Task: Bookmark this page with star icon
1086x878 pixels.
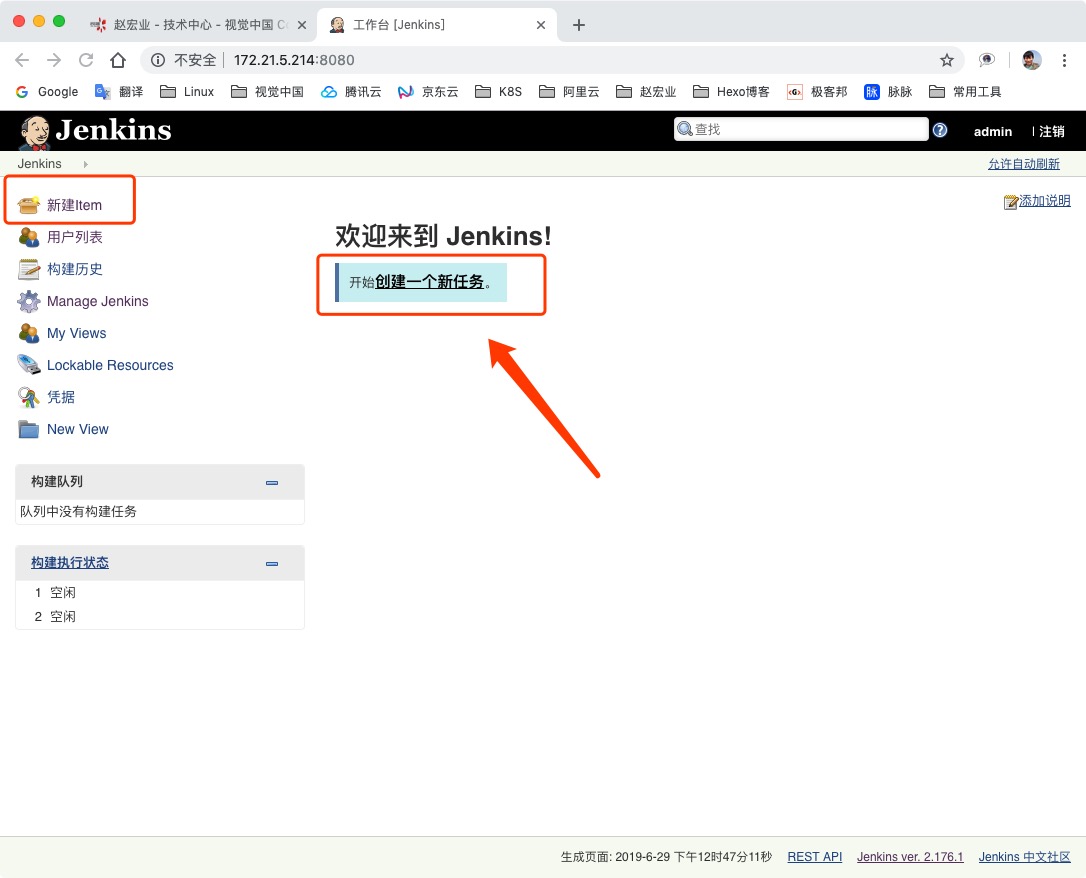Action: click(x=947, y=60)
